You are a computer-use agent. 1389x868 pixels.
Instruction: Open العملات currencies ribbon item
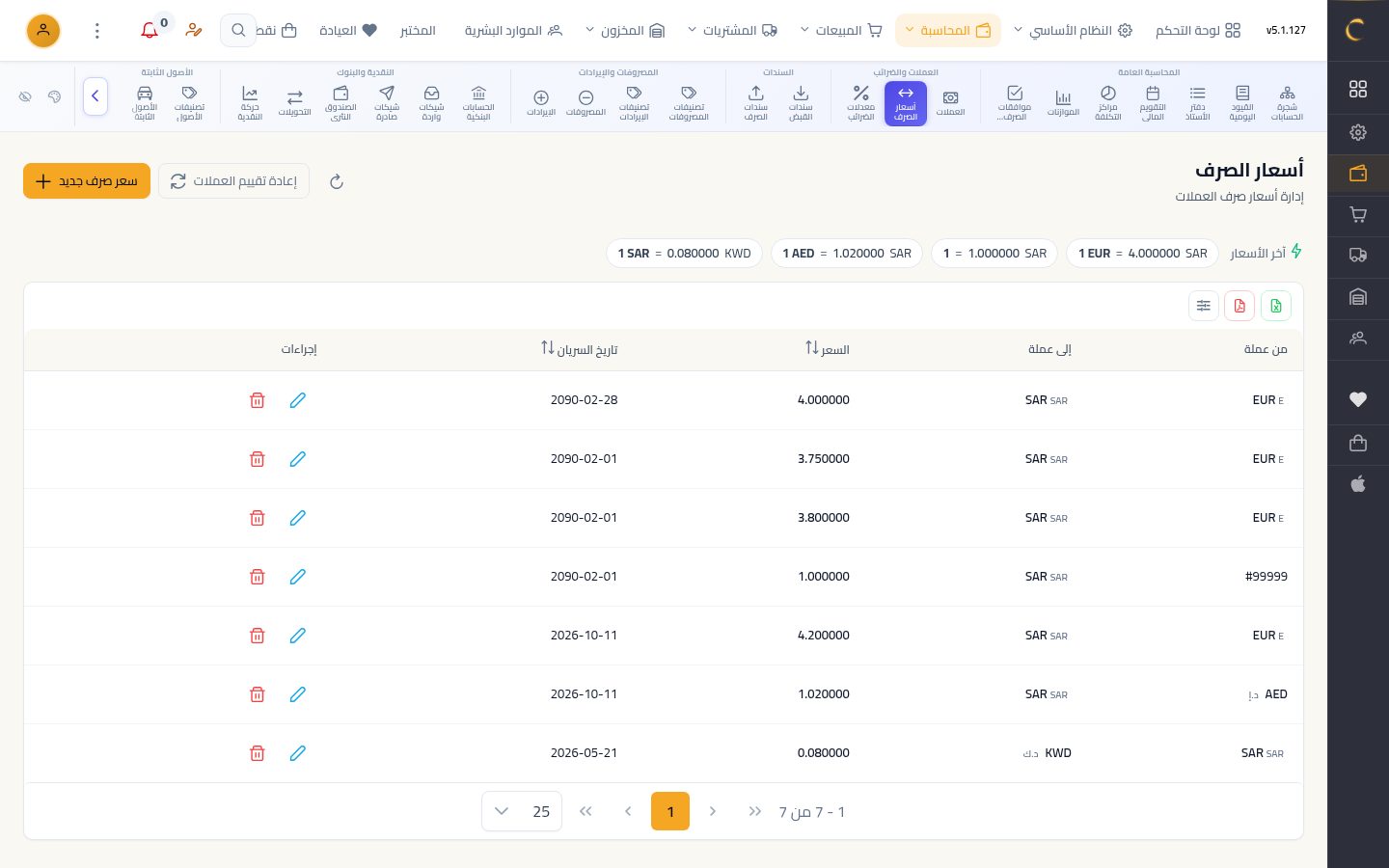[950, 103]
